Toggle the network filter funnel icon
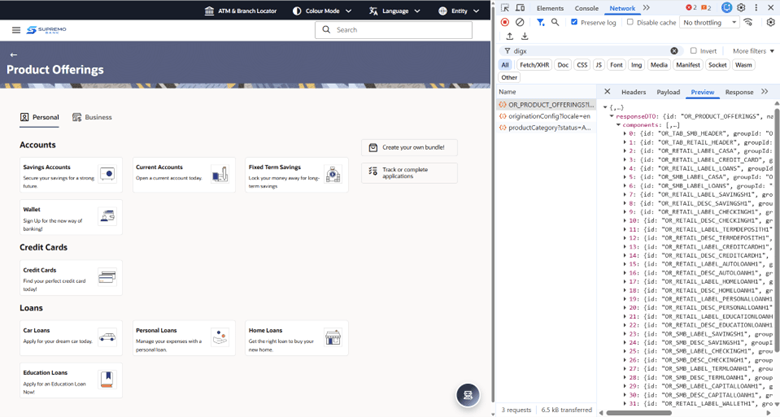Screen dimensions: 780x417 point(540,22)
